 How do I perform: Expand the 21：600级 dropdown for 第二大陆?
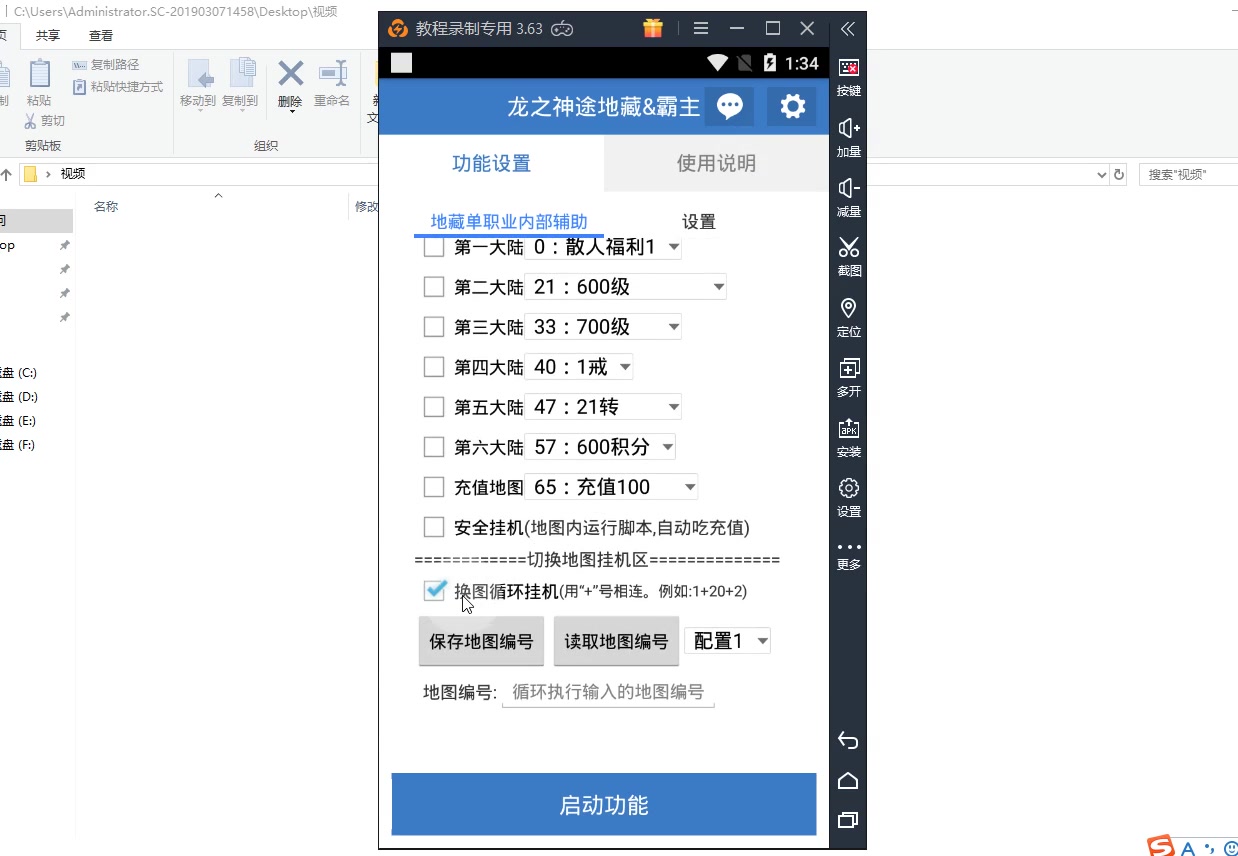[625, 287]
